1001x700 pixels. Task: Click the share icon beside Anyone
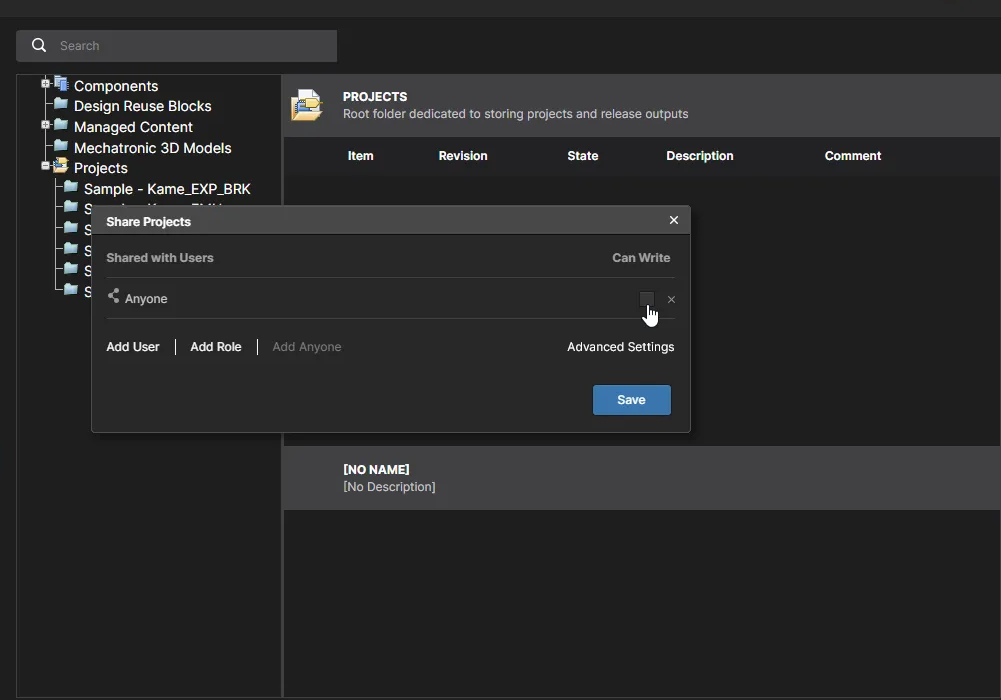[x=113, y=297]
